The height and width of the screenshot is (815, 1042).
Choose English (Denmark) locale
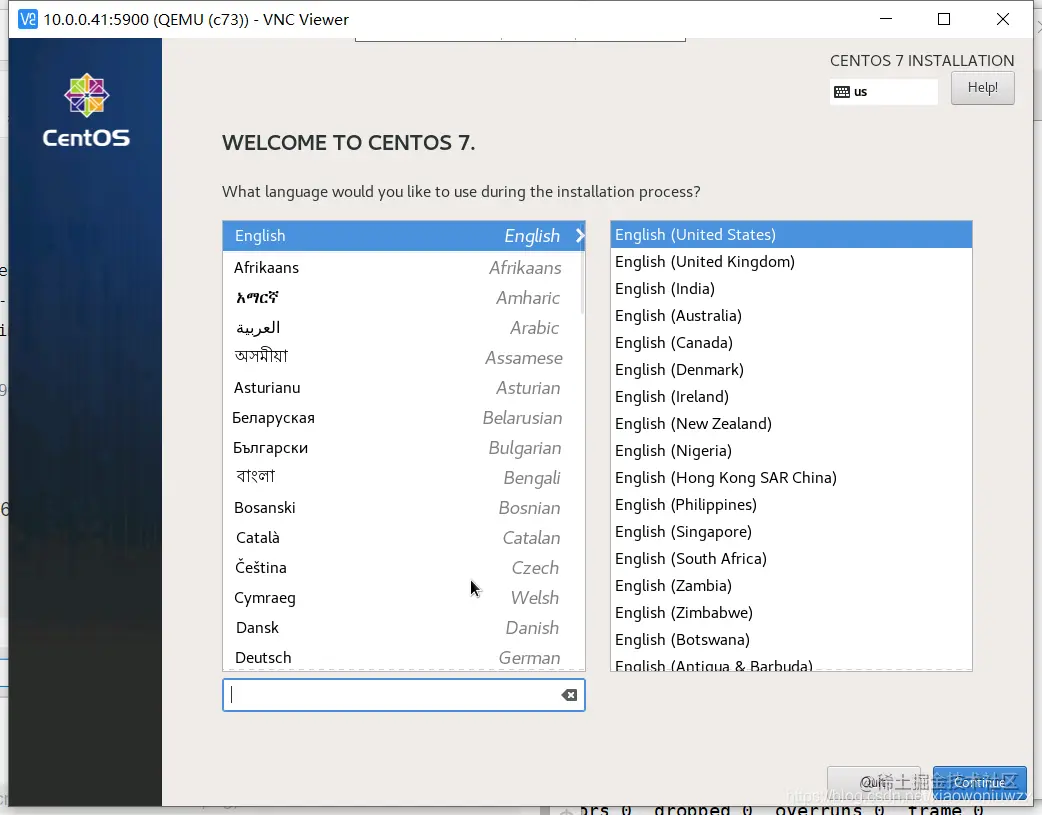791,370
